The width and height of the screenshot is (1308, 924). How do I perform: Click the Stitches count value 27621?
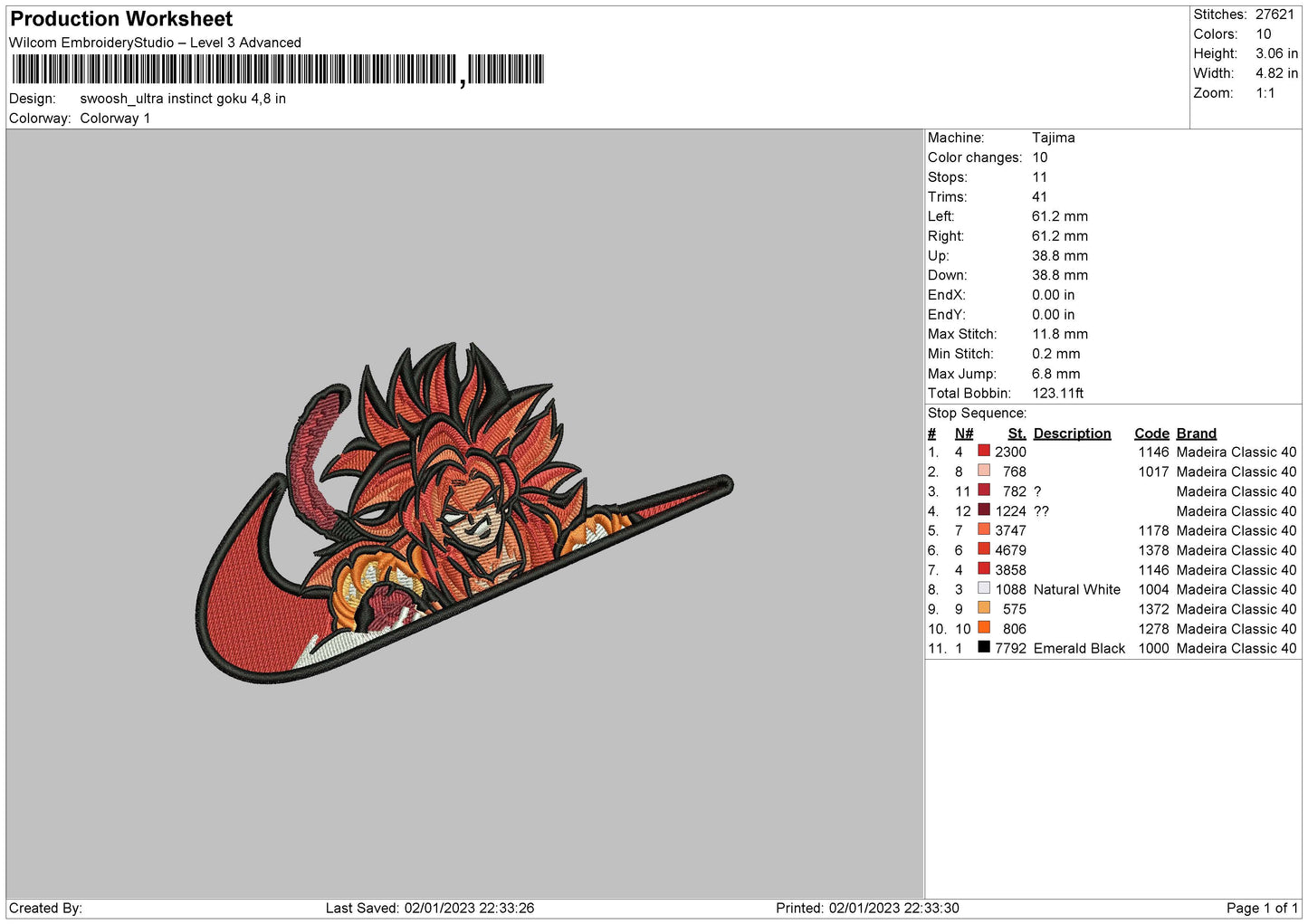coord(1275,14)
